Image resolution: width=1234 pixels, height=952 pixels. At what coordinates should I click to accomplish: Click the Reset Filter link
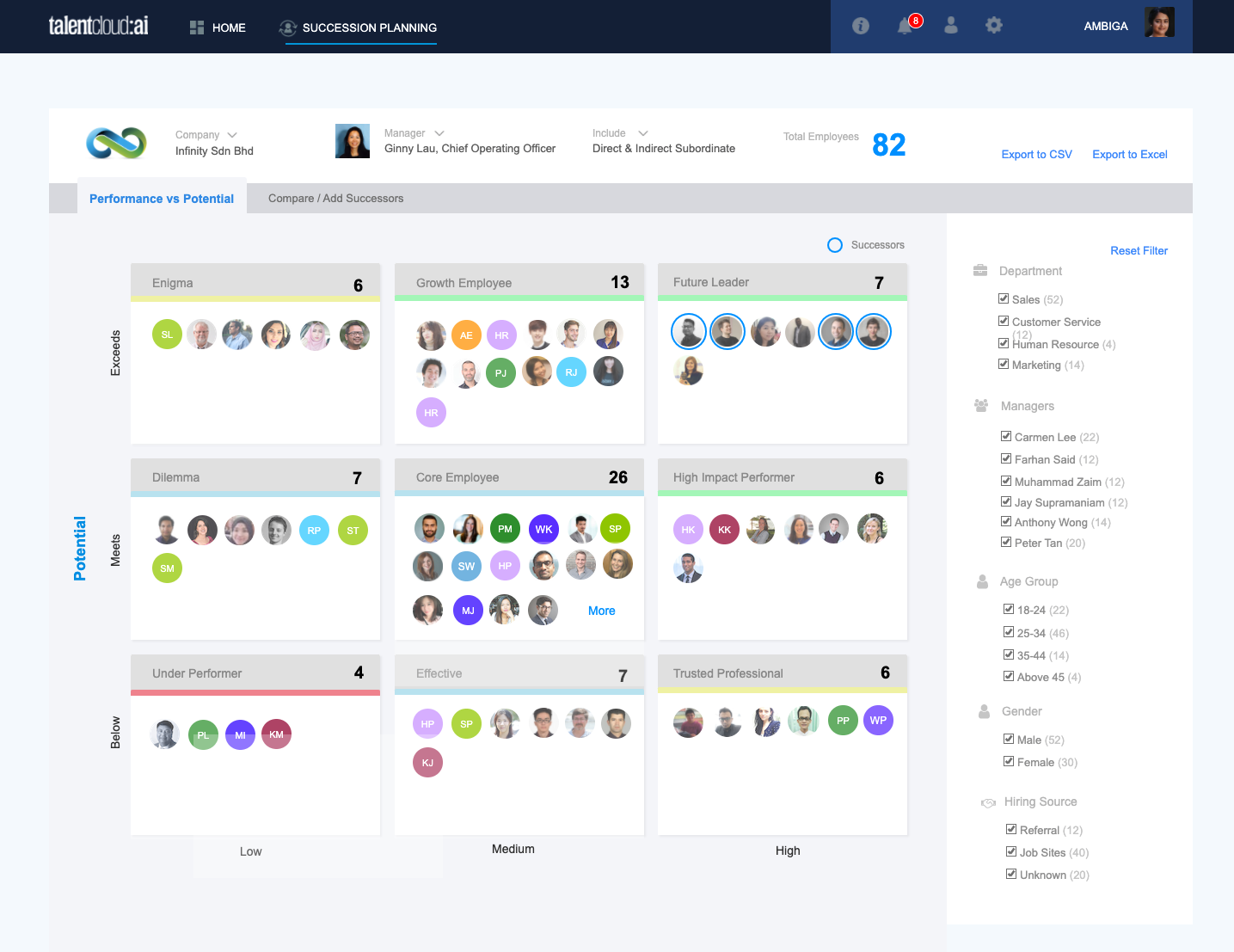point(1139,251)
